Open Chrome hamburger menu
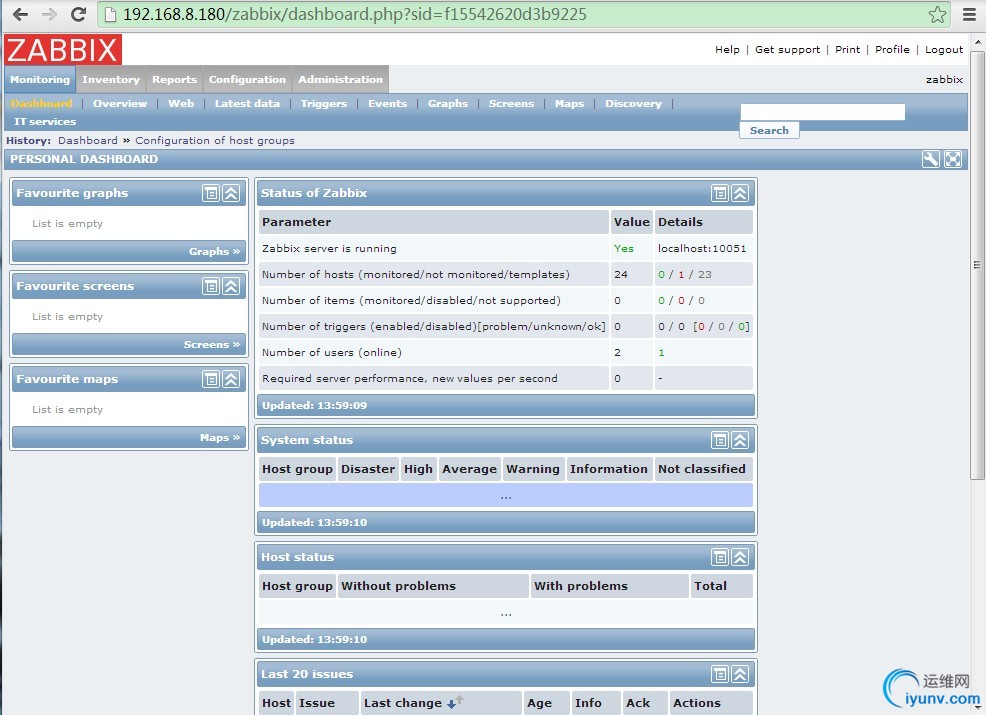Screen dimensions: 986x715 click(x=970, y=14)
